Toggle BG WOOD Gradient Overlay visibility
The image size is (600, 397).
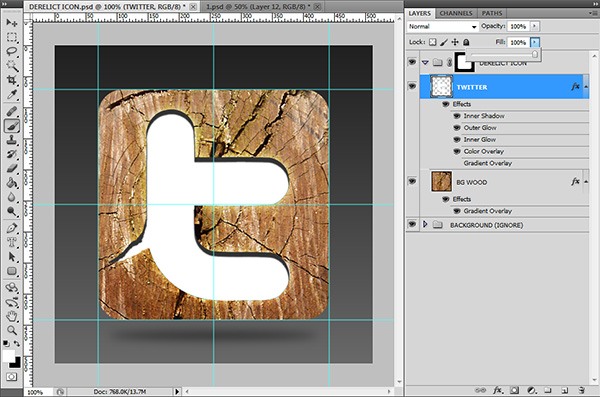pos(457,211)
